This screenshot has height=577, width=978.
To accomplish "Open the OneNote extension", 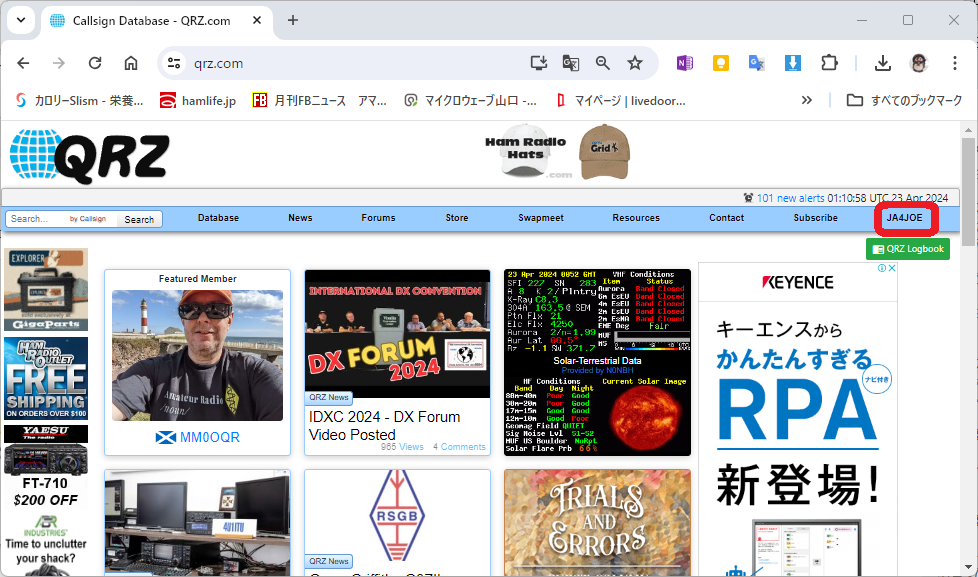I will click(685, 63).
